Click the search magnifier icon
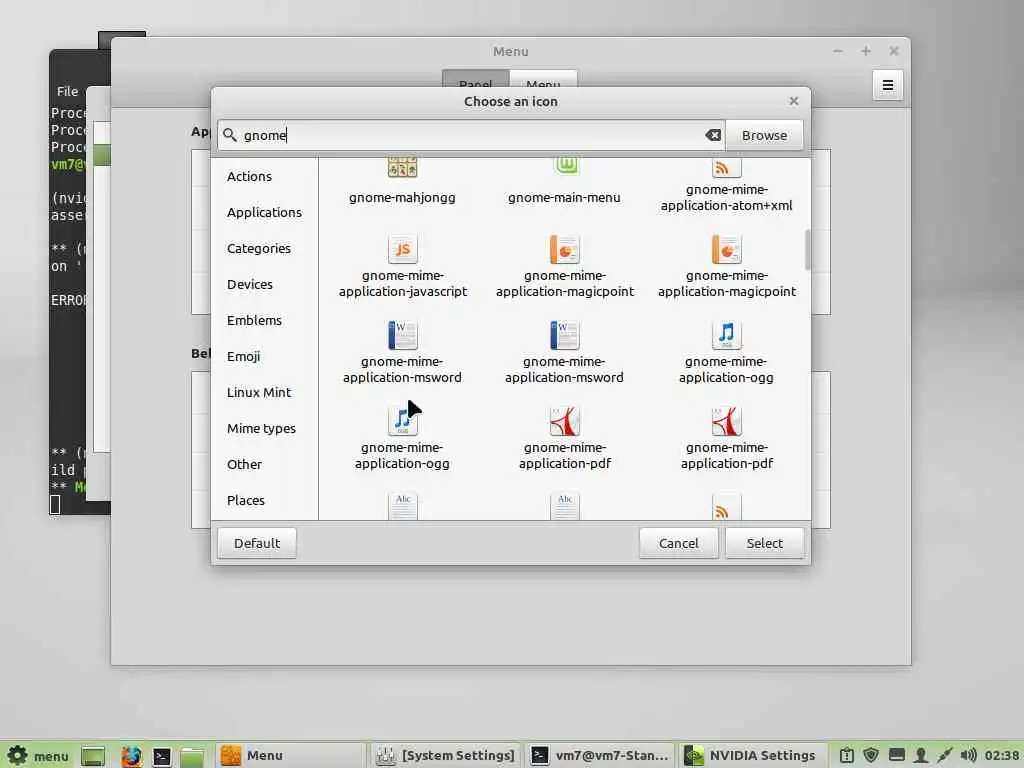This screenshot has width=1024, height=768. click(x=230, y=135)
